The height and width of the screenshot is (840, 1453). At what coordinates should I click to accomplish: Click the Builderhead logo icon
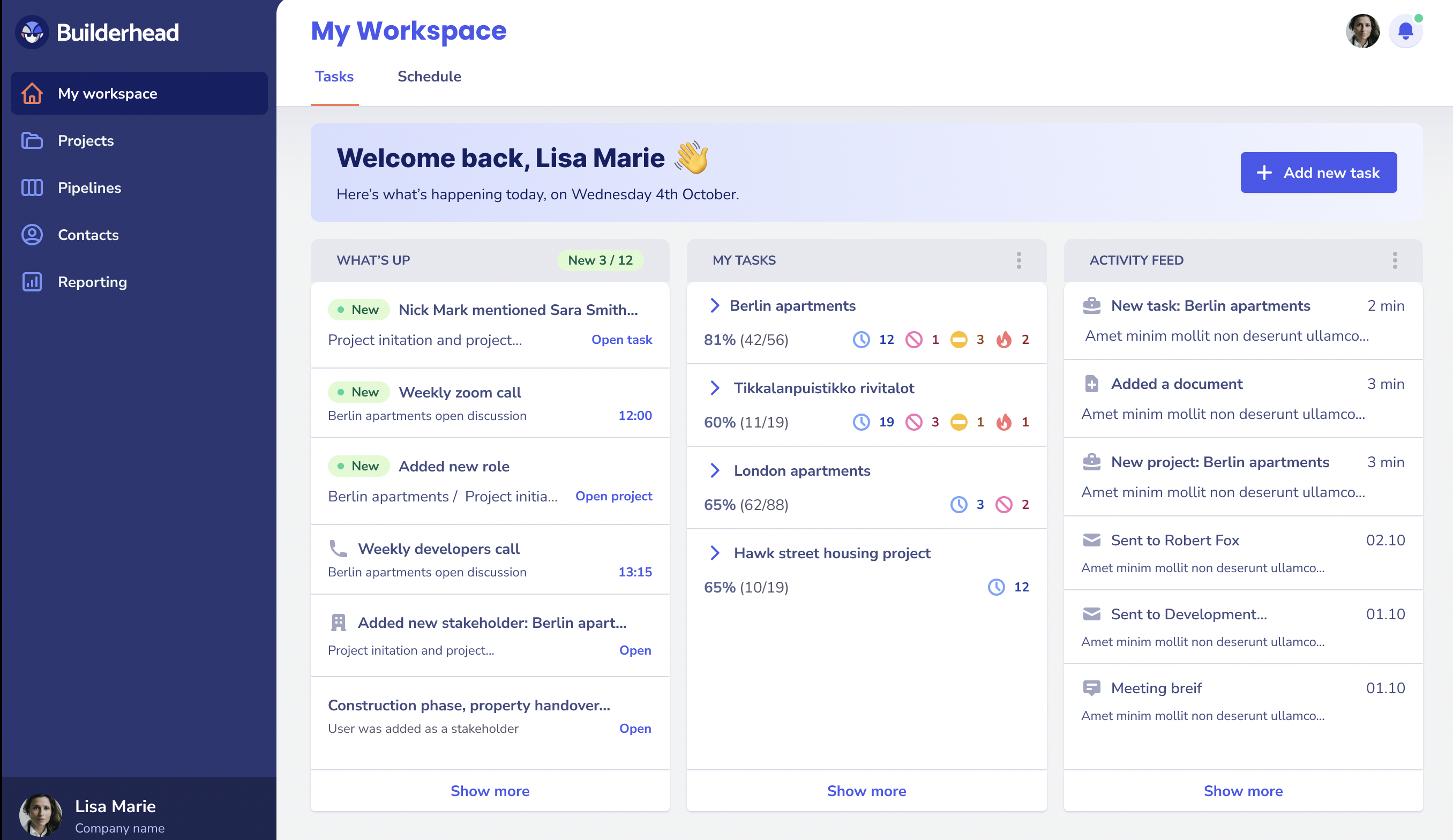pyautogui.click(x=32, y=32)
